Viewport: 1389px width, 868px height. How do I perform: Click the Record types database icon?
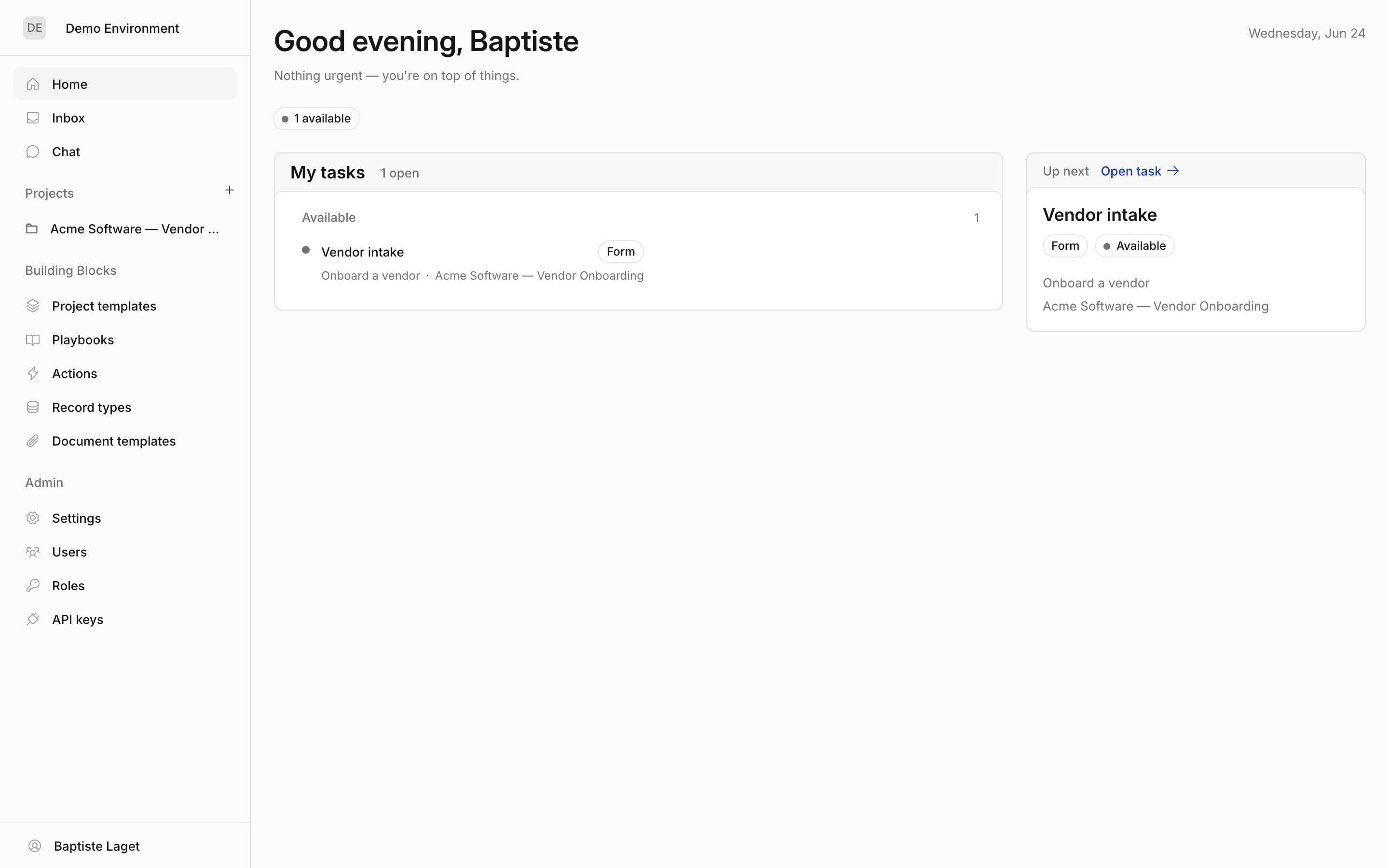pyautogui.click(x=33, y=407)
